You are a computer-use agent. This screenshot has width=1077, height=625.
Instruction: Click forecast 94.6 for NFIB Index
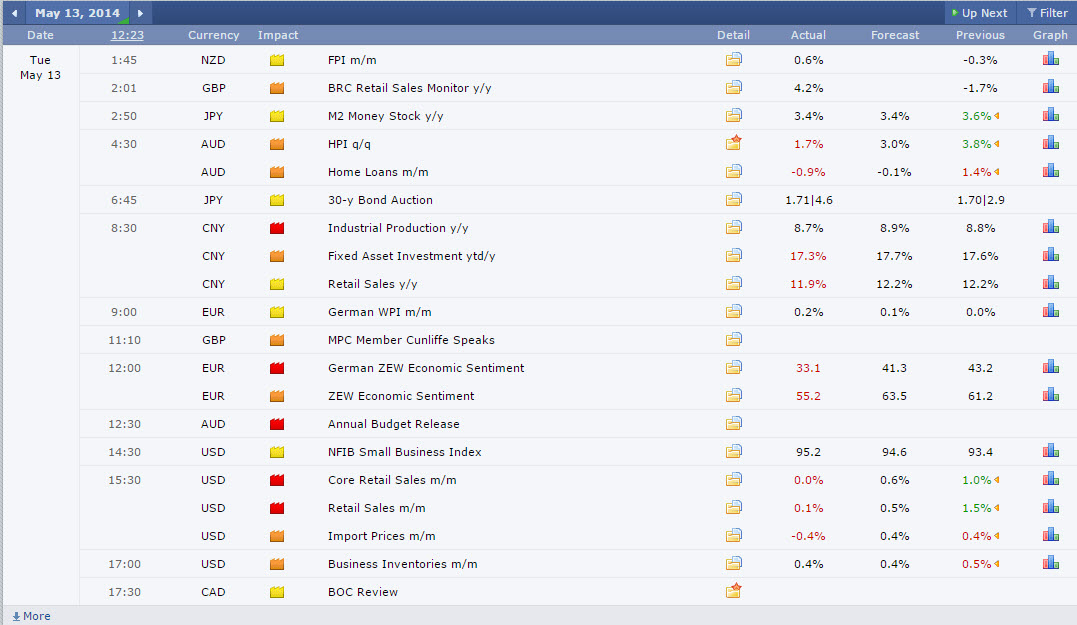[x=894, y=452]
